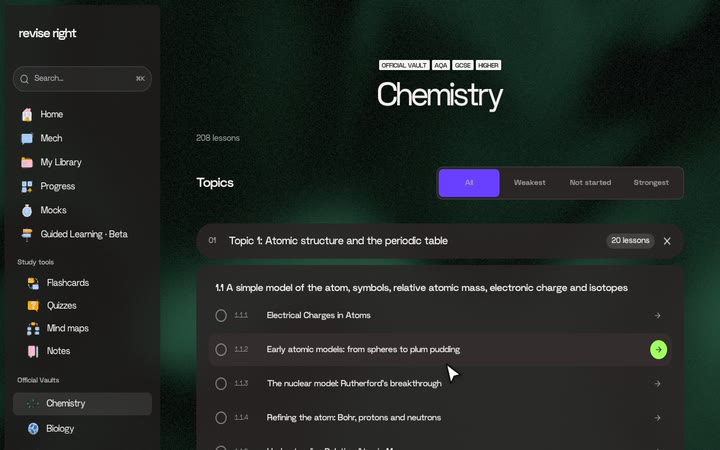Select the All topics filter tab
720x450 pixels.
[469, 183]
